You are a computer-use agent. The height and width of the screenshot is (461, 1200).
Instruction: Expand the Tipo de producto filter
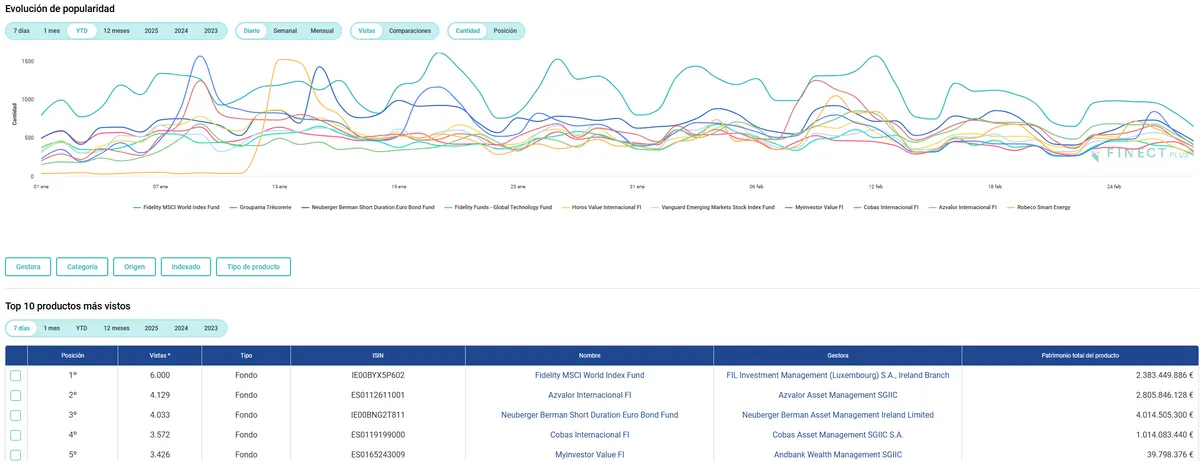point(253,267)
